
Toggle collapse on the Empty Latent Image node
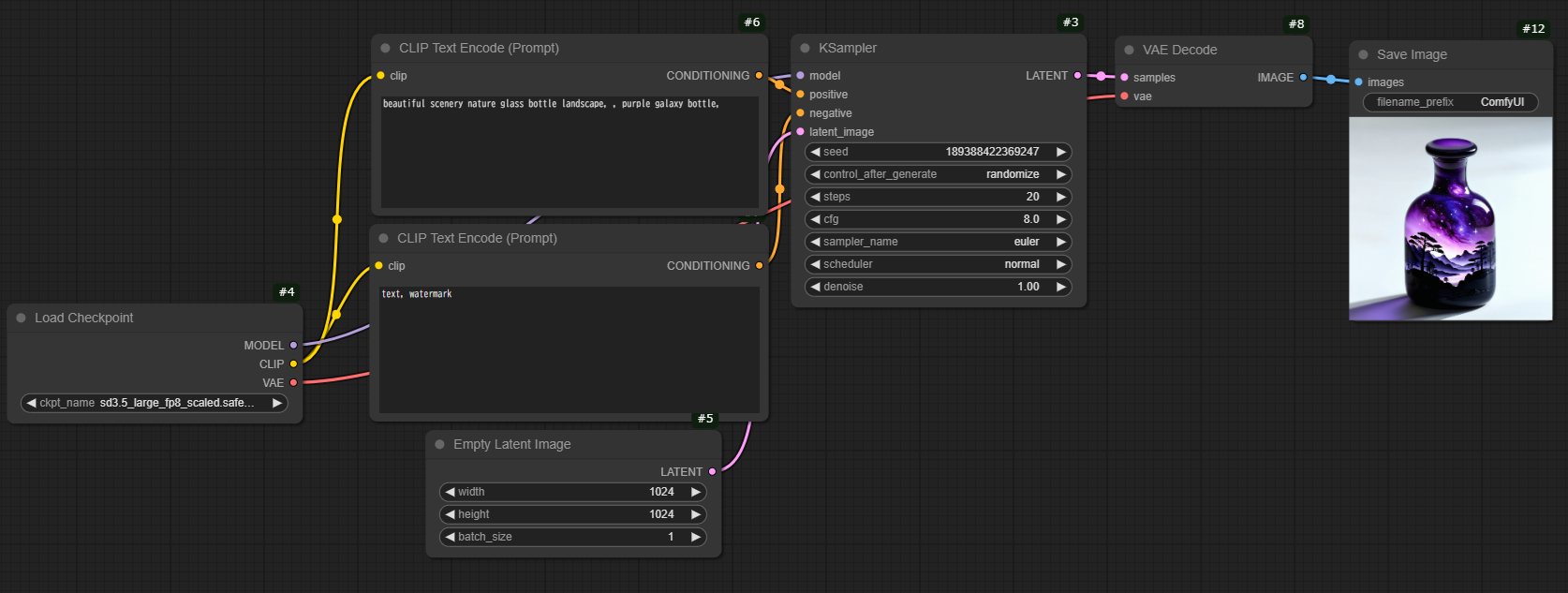click(439, 444)
